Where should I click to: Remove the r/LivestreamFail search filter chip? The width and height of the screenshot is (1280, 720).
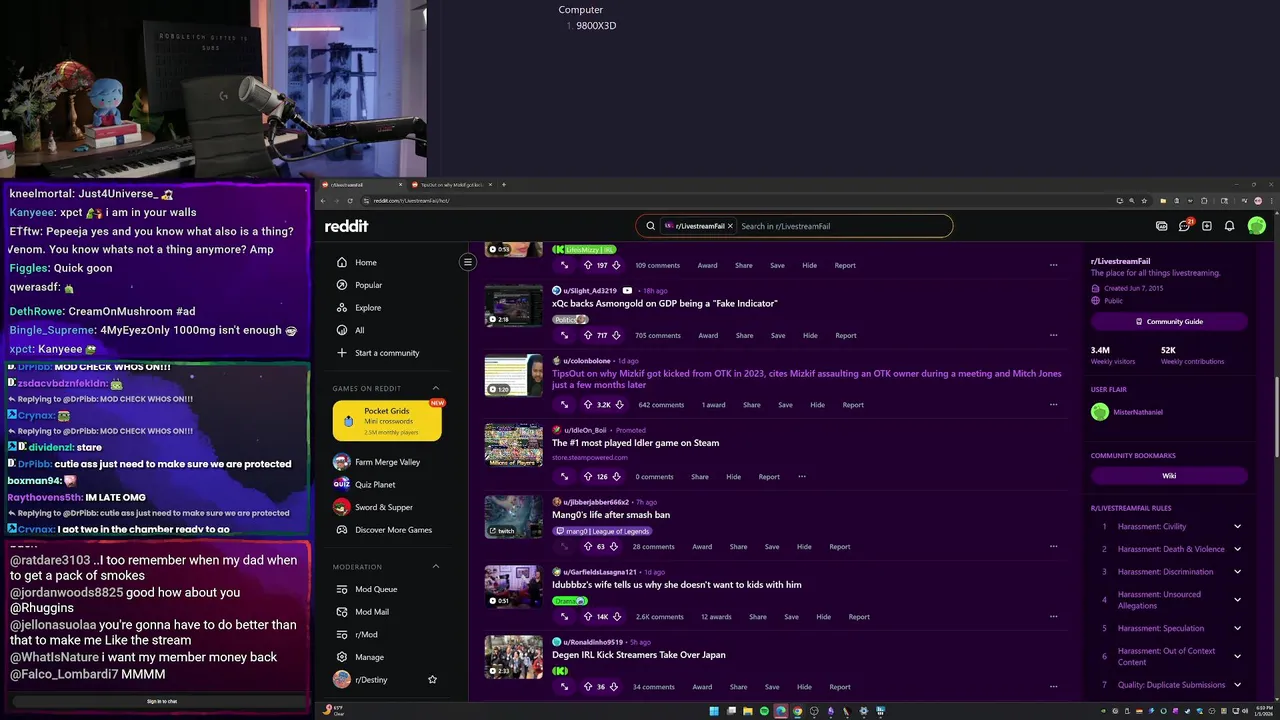pyautogui.click(x=730, y=226)
